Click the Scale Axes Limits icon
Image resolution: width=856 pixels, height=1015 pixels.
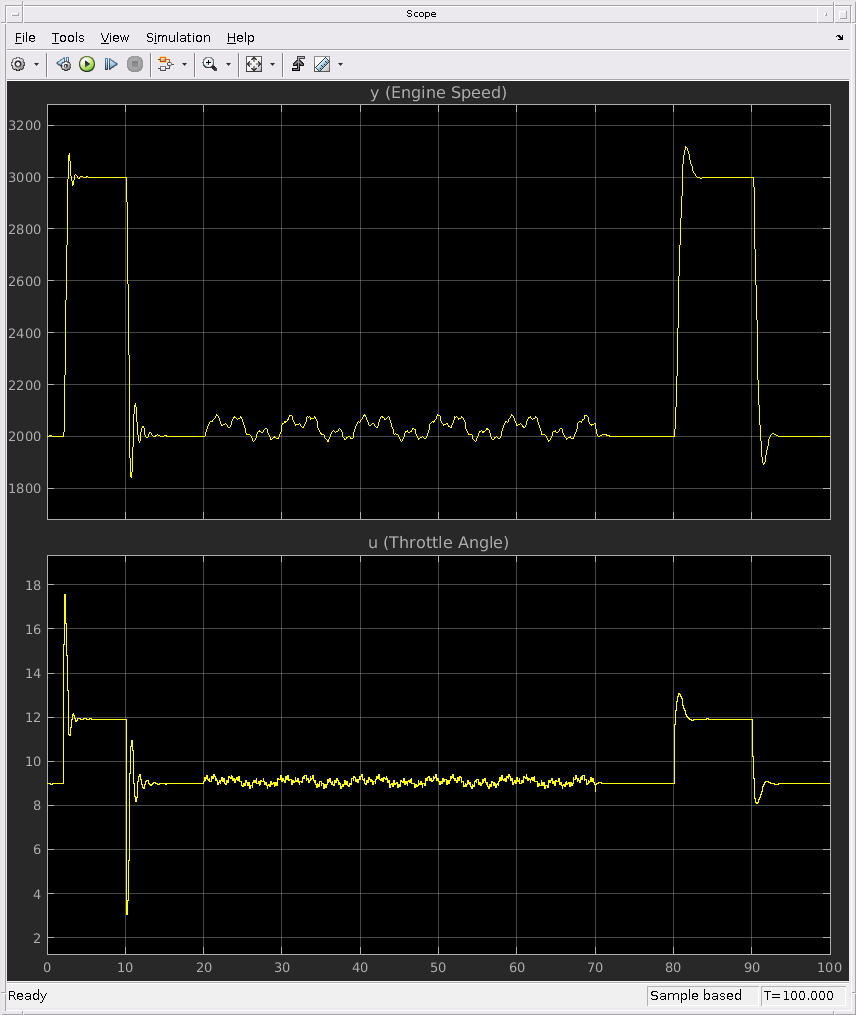click(254, 64)
